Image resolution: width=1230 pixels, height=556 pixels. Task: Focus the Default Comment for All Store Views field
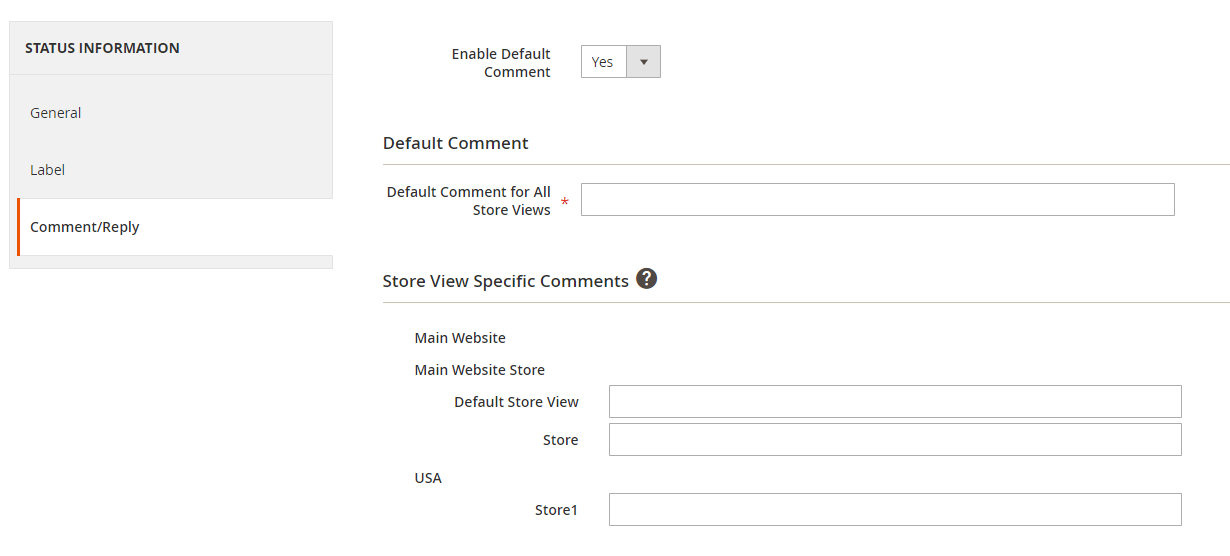click(877, 199)
